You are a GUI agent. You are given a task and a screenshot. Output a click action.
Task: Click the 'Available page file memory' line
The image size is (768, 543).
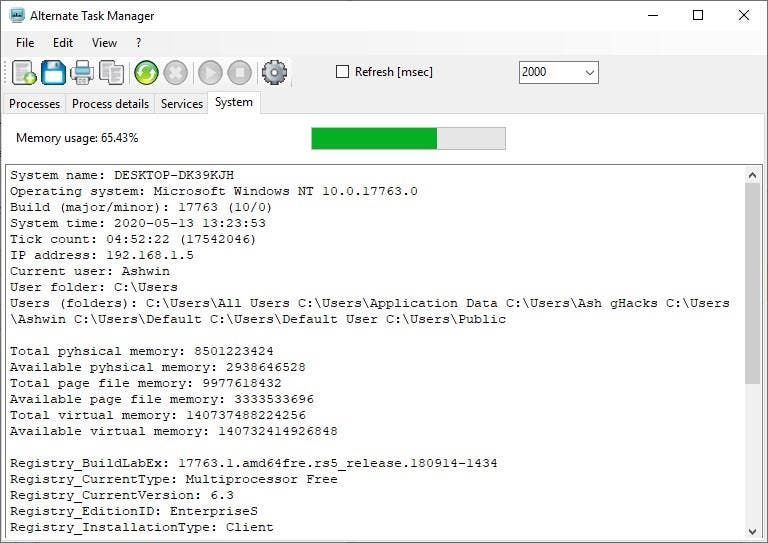pos(162,400)
